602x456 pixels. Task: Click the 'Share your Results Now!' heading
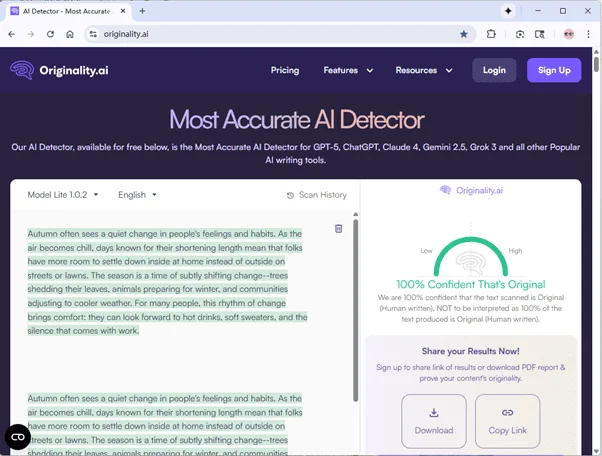470,351
